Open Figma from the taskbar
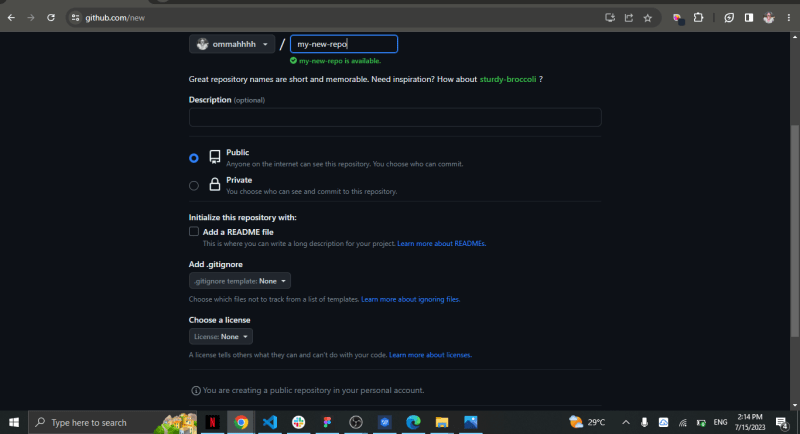The image size is (800, 434). click(327, 422)
